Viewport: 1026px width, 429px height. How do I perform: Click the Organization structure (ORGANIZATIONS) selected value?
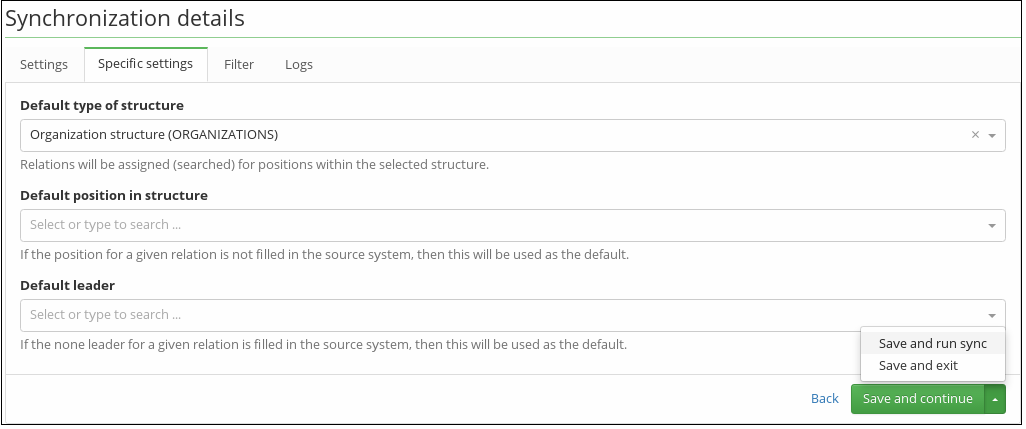click(154, 135)
